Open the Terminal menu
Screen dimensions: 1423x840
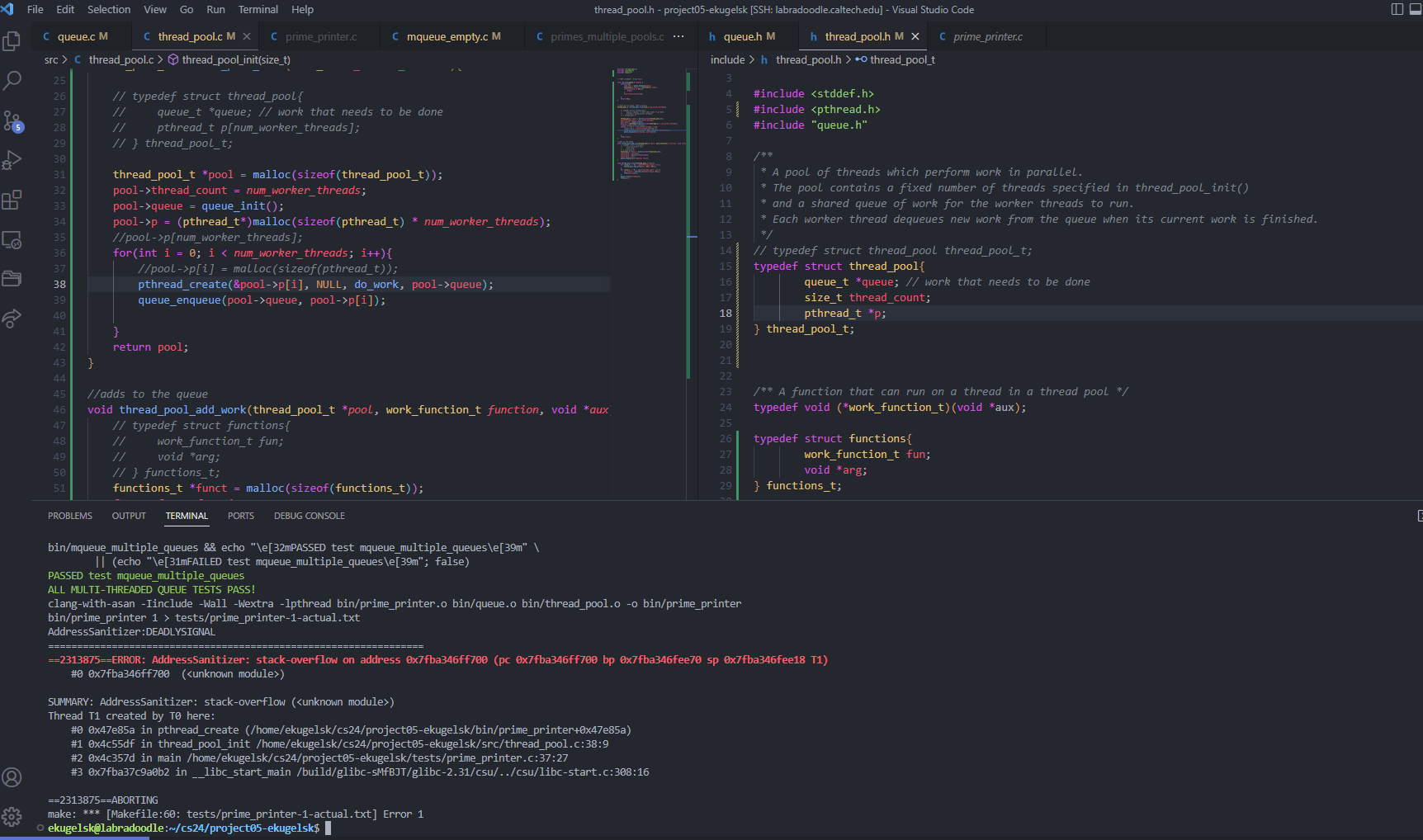click(x=258, y=10)
